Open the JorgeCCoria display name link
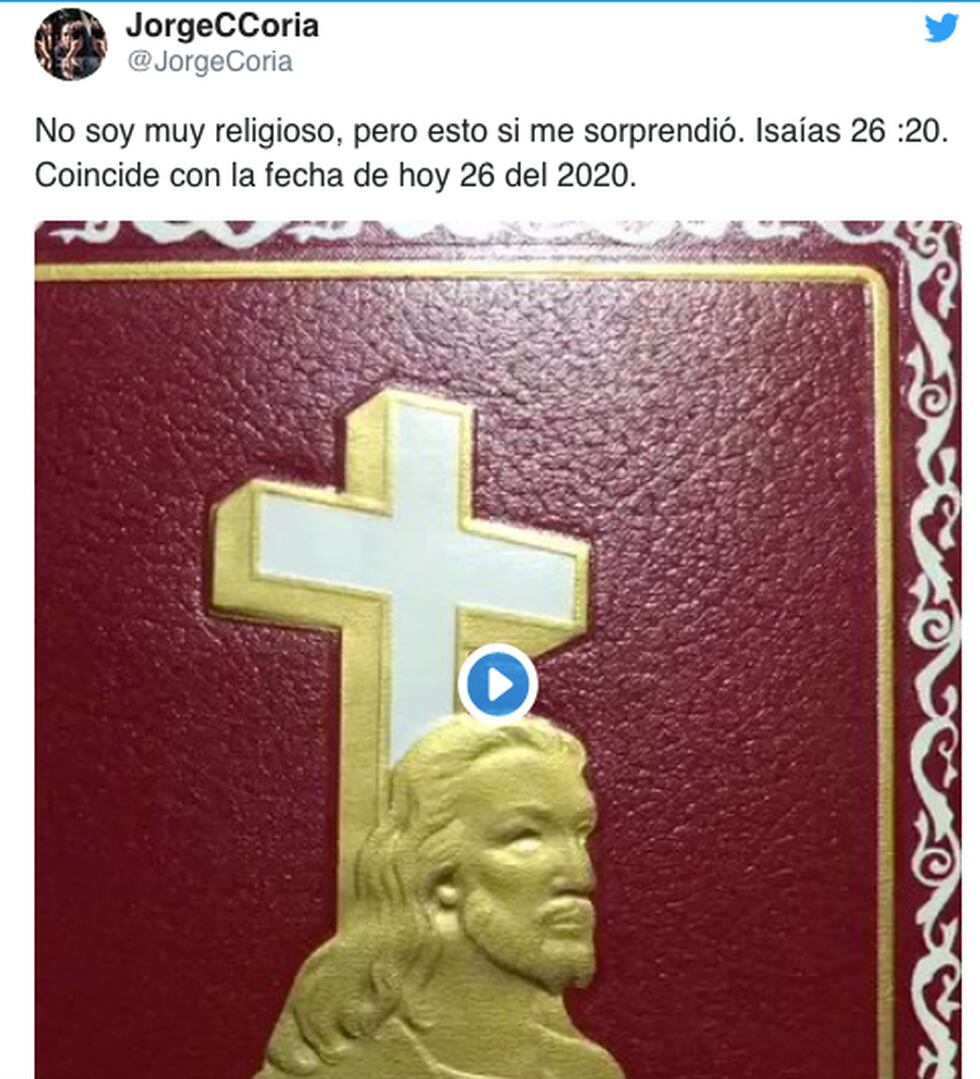Screen dimensions: 980x1079 (x=222, y=26)
